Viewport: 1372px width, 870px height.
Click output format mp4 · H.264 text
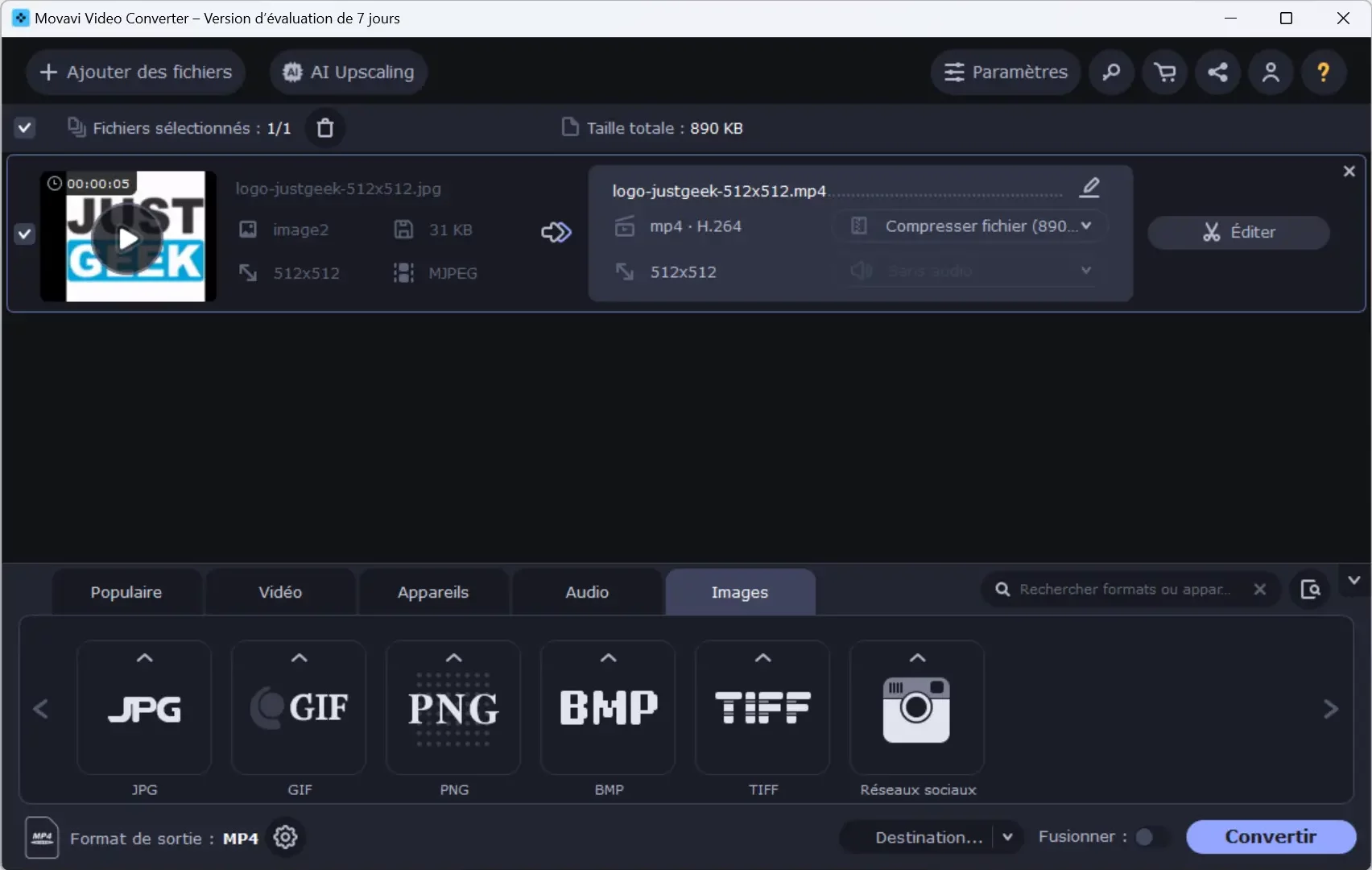(696, 226)
